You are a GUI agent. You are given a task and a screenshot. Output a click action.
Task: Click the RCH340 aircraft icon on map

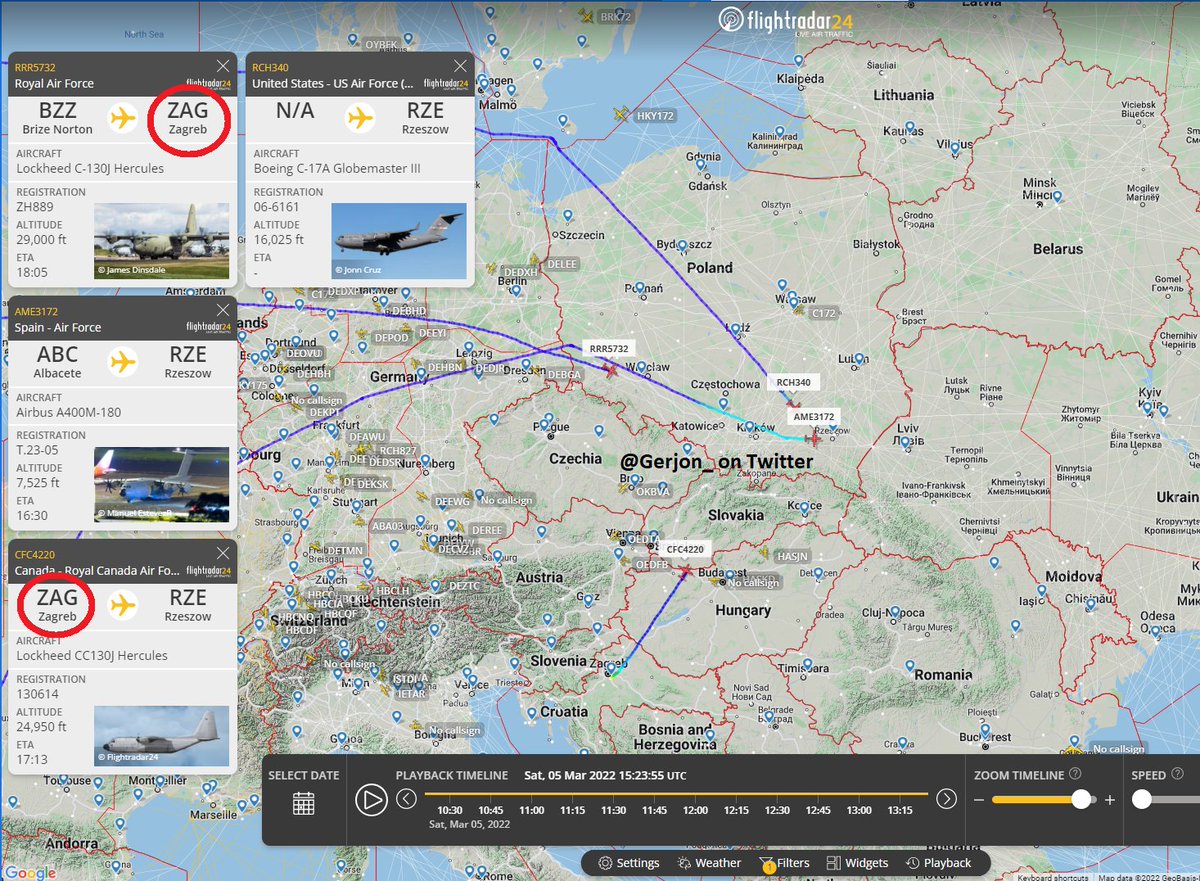794,403
